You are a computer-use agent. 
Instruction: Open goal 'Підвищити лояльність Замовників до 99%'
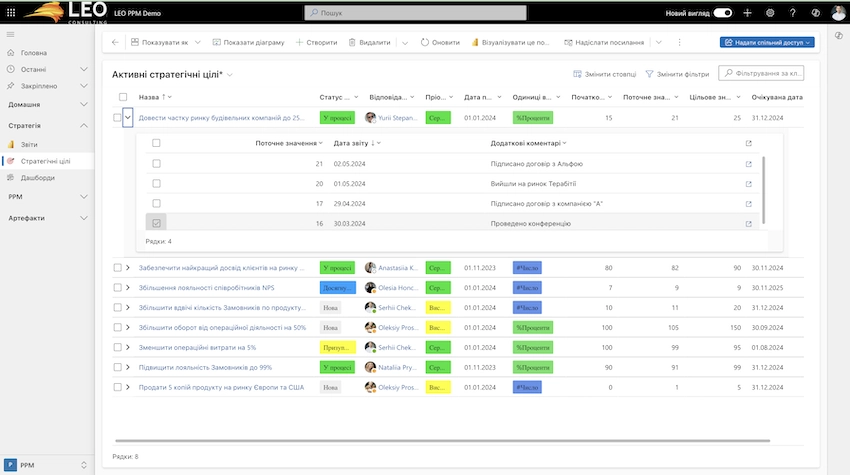205,367
